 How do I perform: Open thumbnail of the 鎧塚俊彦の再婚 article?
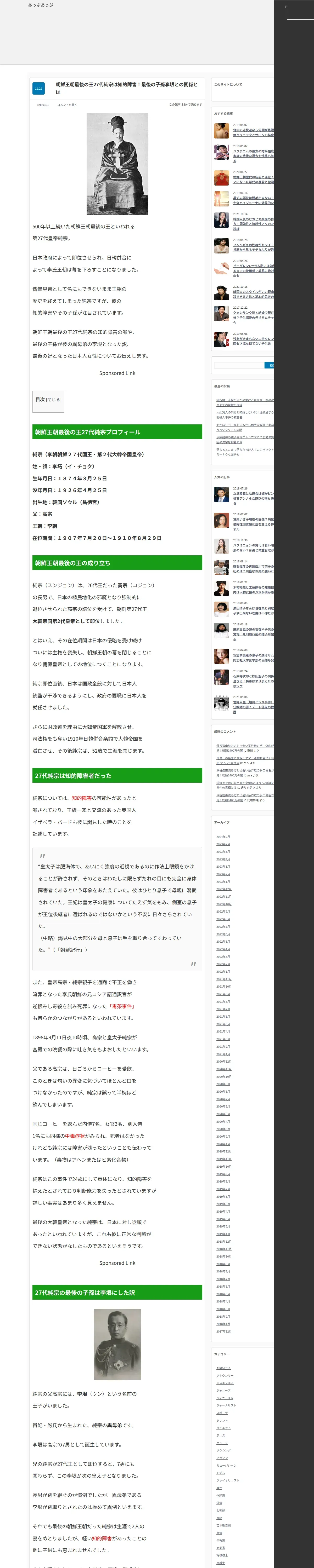(221, 567)
